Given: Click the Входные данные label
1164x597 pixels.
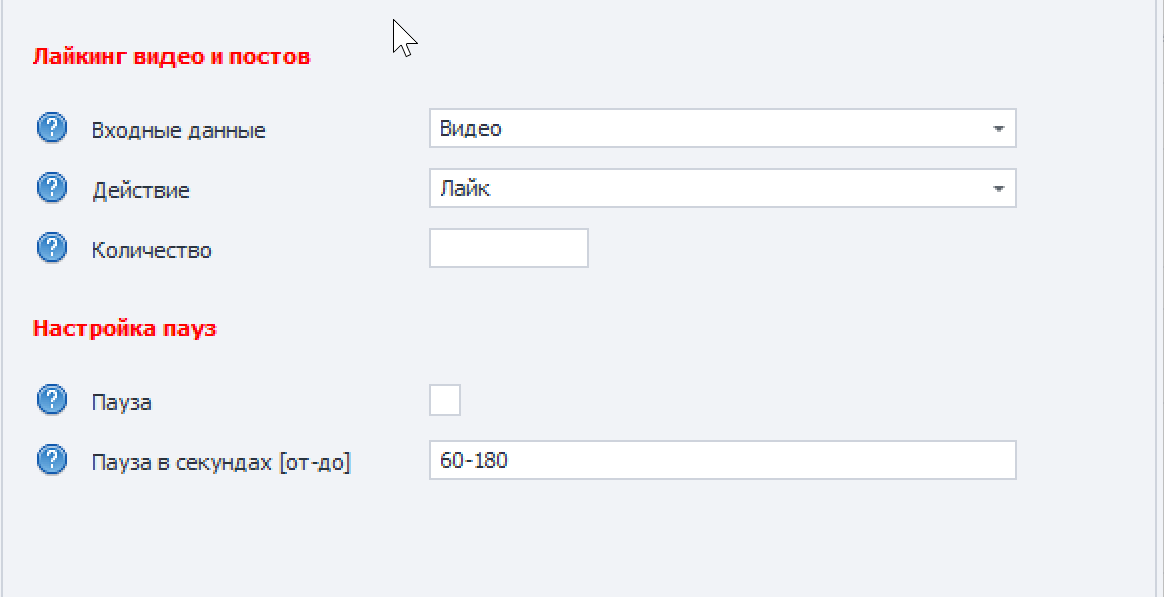Looking at the screenshot, I should 178,130.
